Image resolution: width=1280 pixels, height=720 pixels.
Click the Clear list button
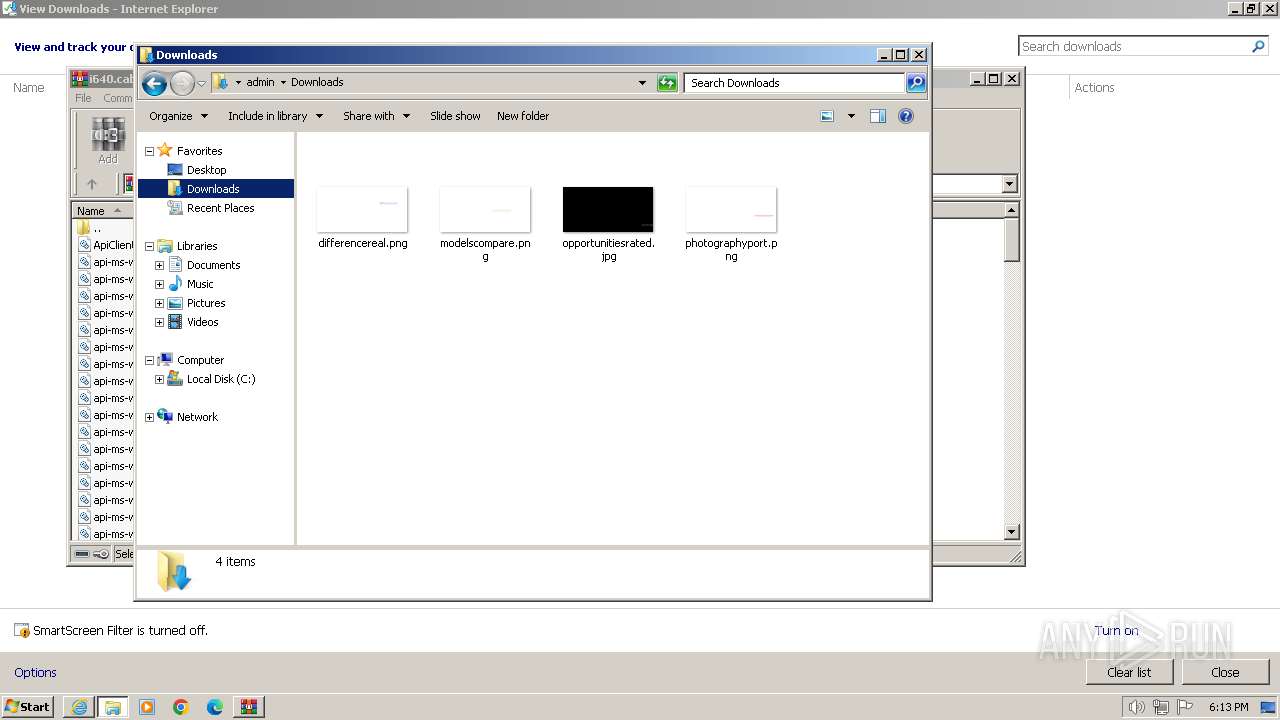point(1129,672)
